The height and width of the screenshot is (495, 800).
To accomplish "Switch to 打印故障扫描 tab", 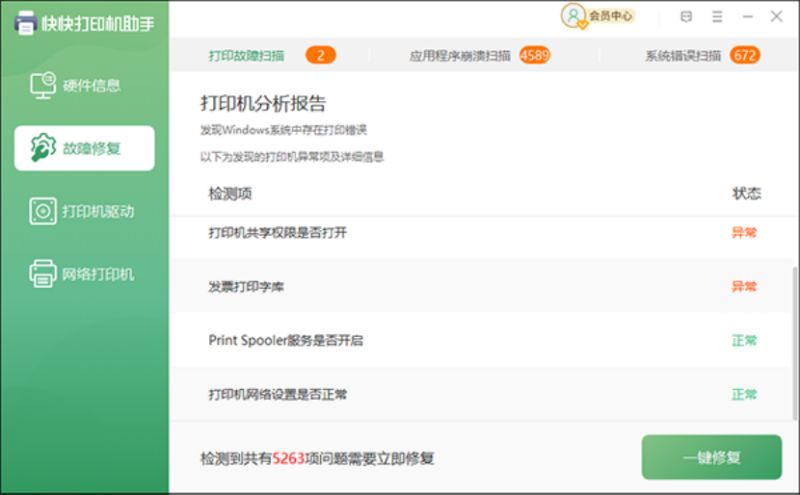I will click(x=246, y=55).
